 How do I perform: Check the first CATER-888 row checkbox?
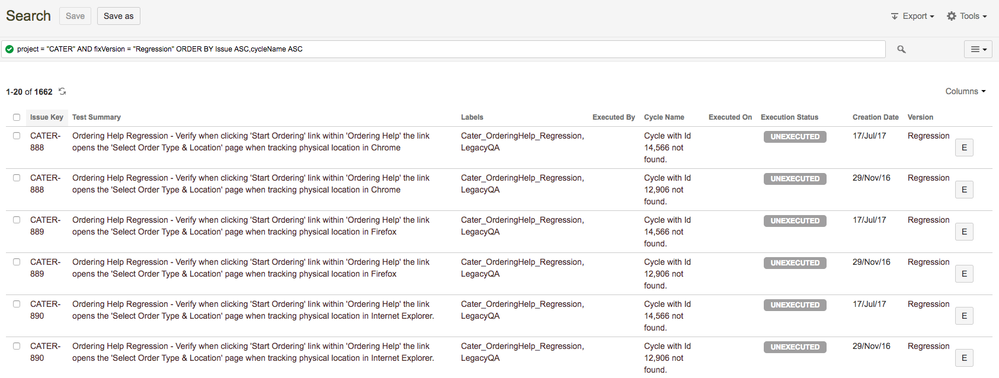point(17,136)
